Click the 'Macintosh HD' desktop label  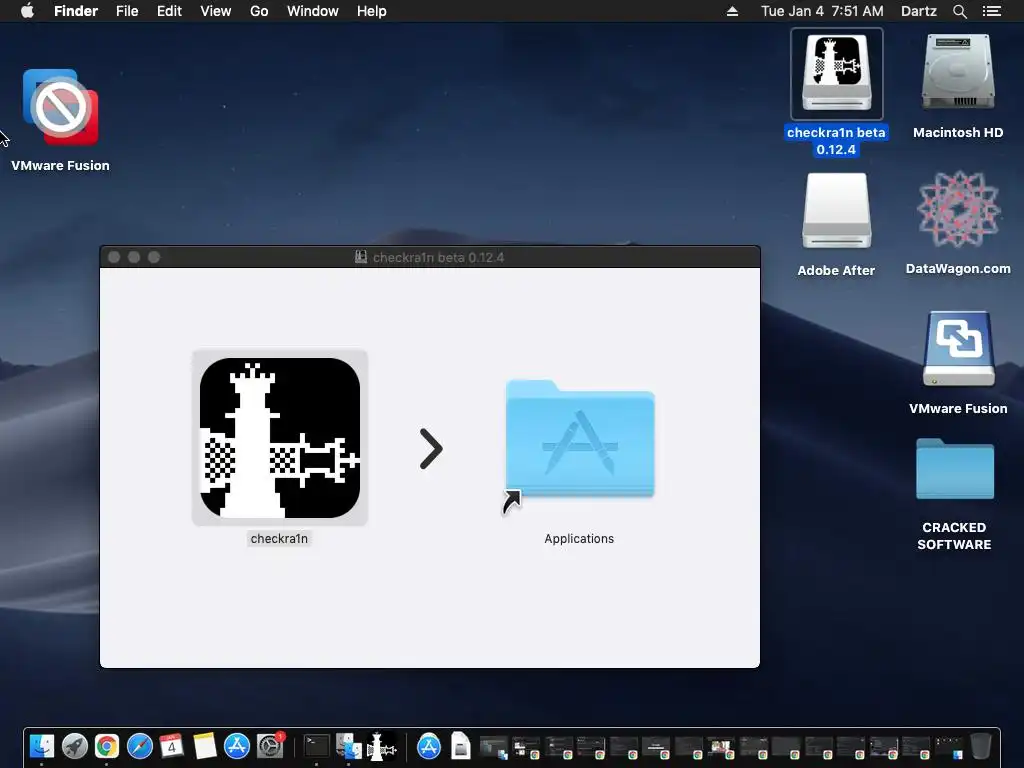pyautogui.click(x=958, y=133)
